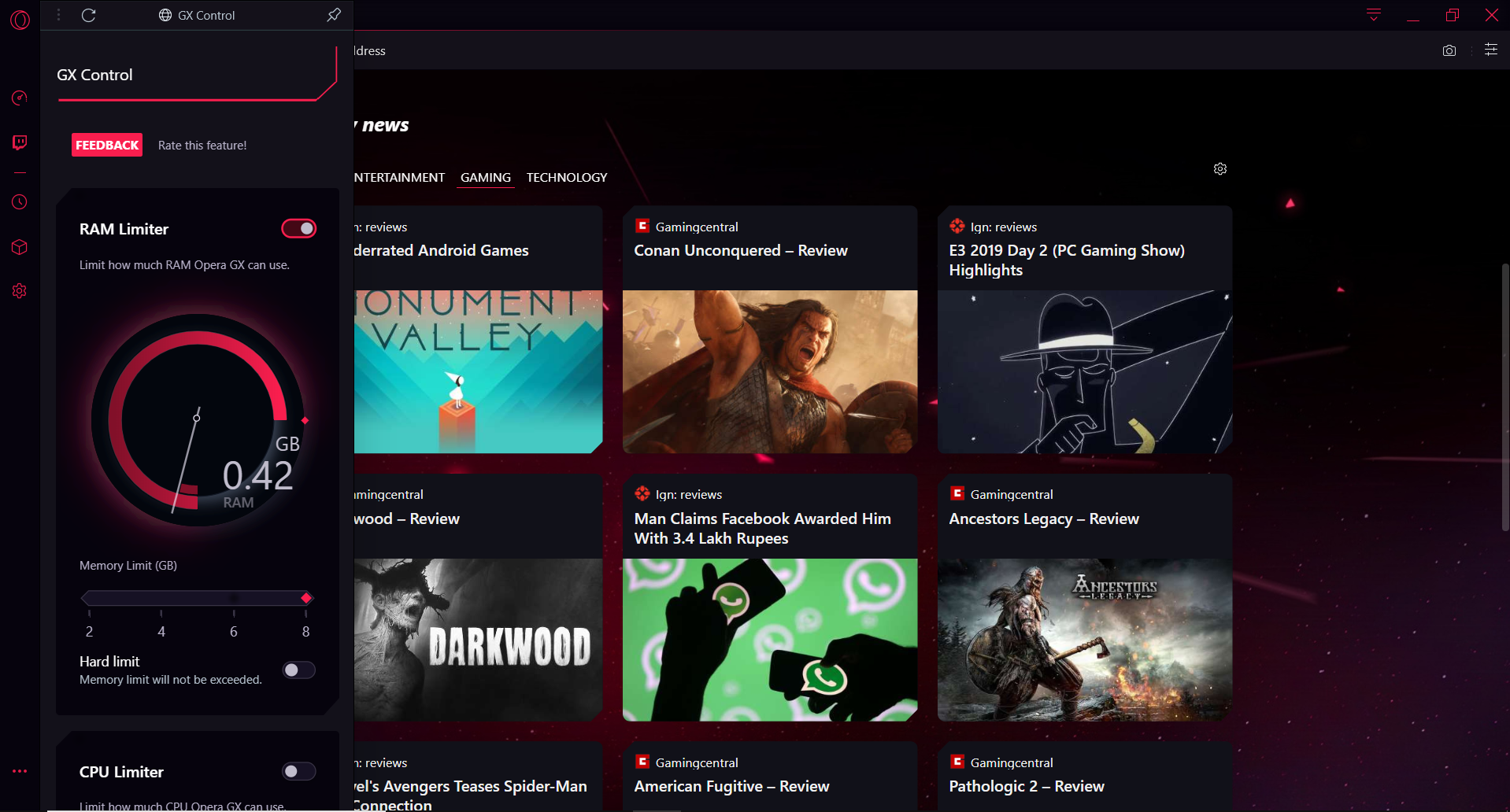Open the tab search dropdown arrow
The image size is (1510, 812).
[1373, 14]
